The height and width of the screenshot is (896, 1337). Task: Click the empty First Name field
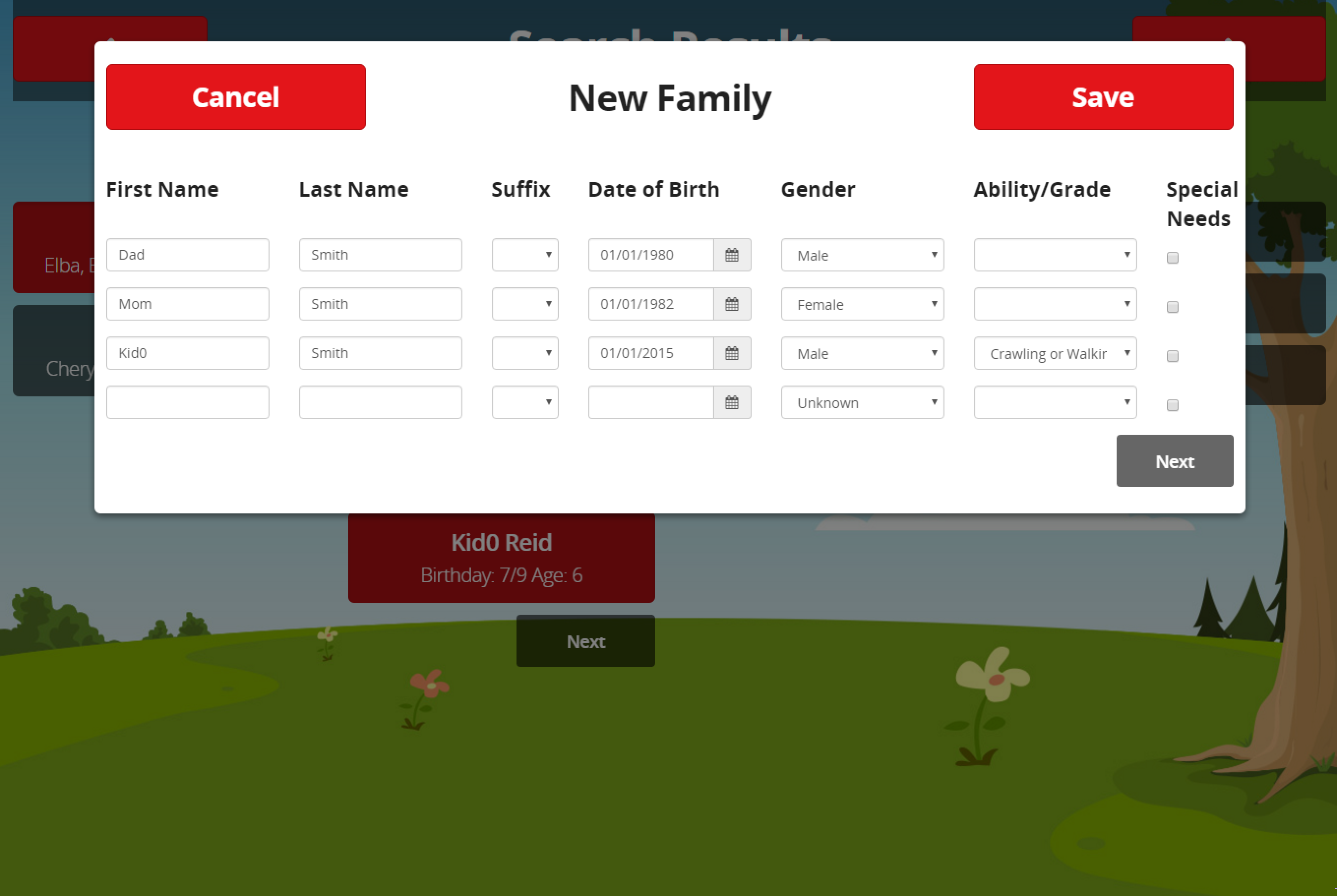coord(187,402)
